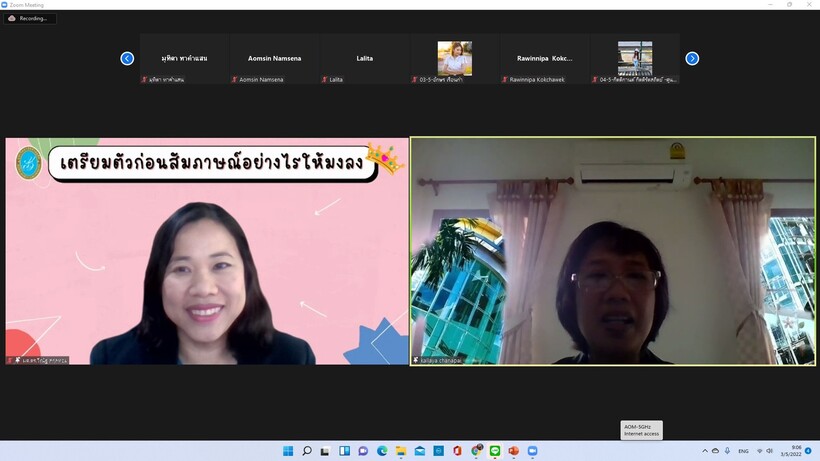The height and width of the screenshot is (461, 820).
Task: Select Aomsin Namsena participant tile
Action: click(275, 59)
